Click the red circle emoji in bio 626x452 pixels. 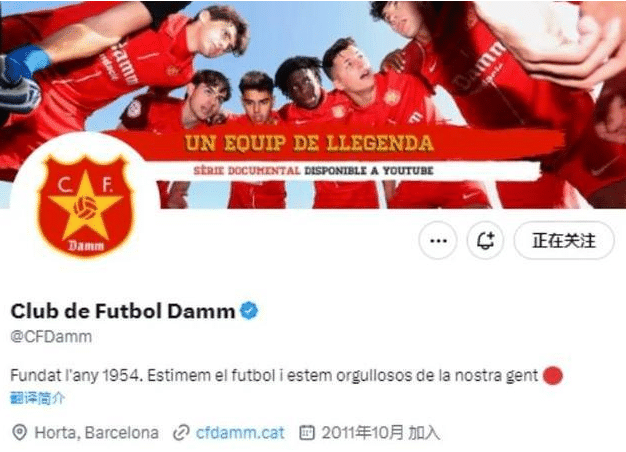point(553,375)
